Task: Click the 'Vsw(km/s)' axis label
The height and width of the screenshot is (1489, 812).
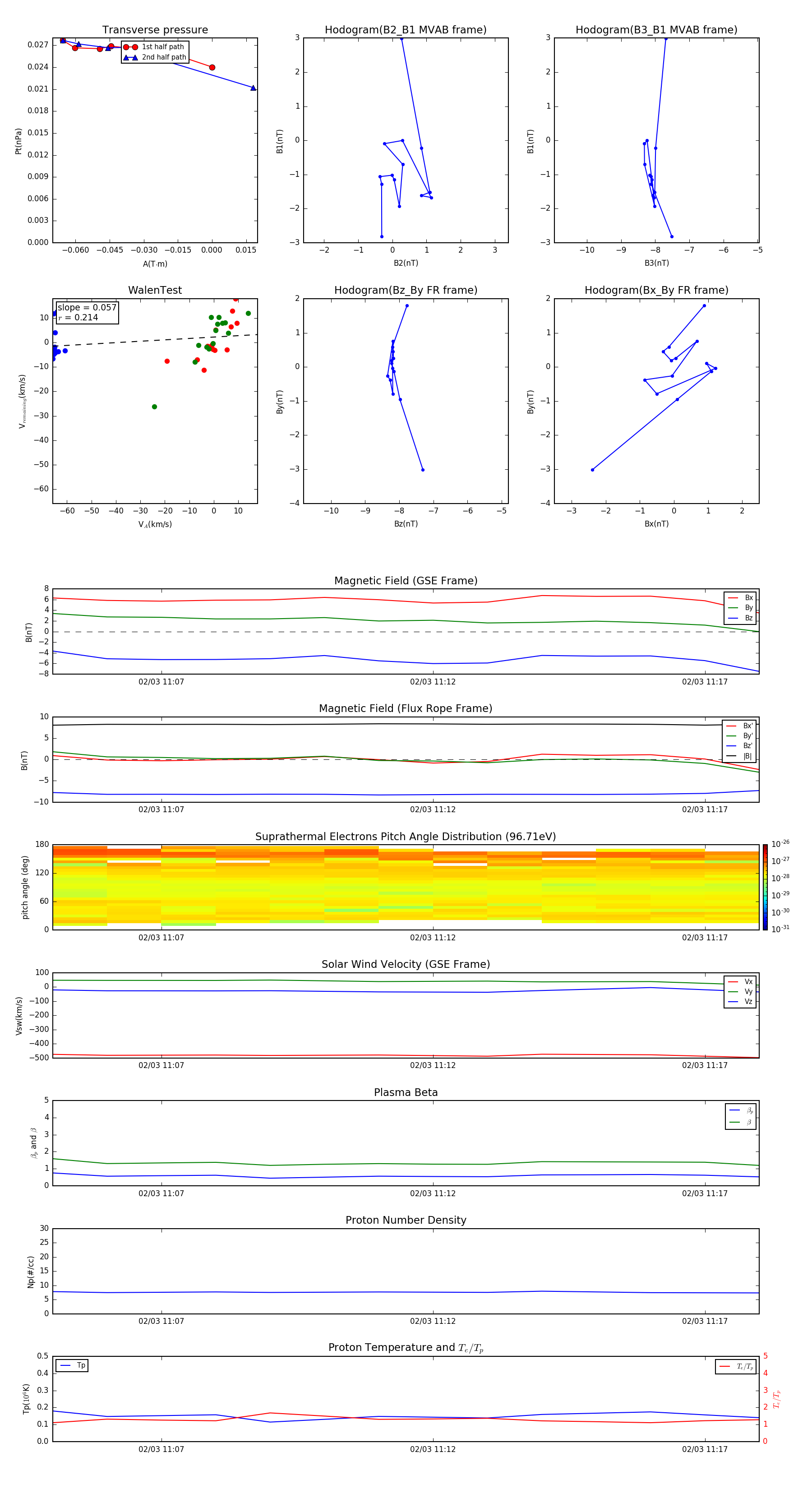Action: (x=19, y=1016)
